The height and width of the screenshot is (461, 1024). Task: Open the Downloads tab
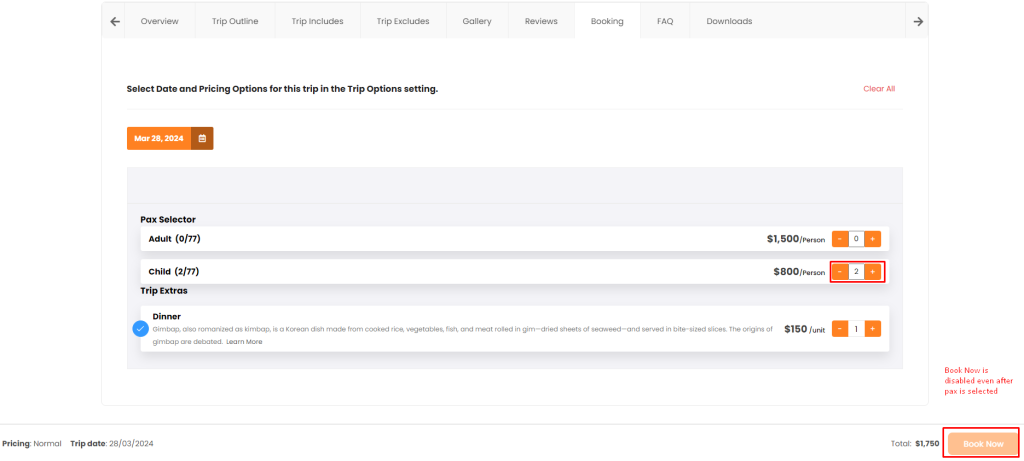pyautogui.click(x=729, y=21)
